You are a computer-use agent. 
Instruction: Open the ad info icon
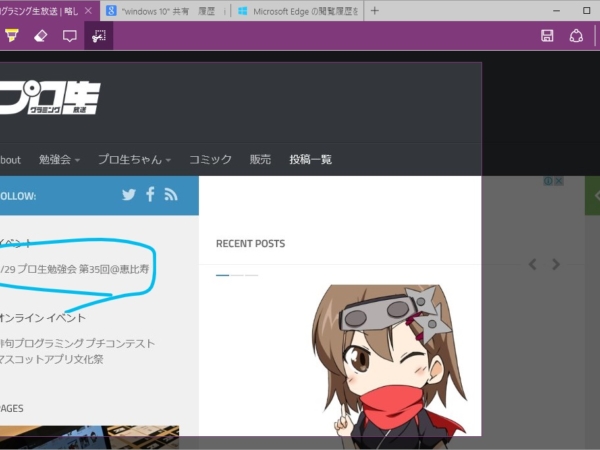548,181
